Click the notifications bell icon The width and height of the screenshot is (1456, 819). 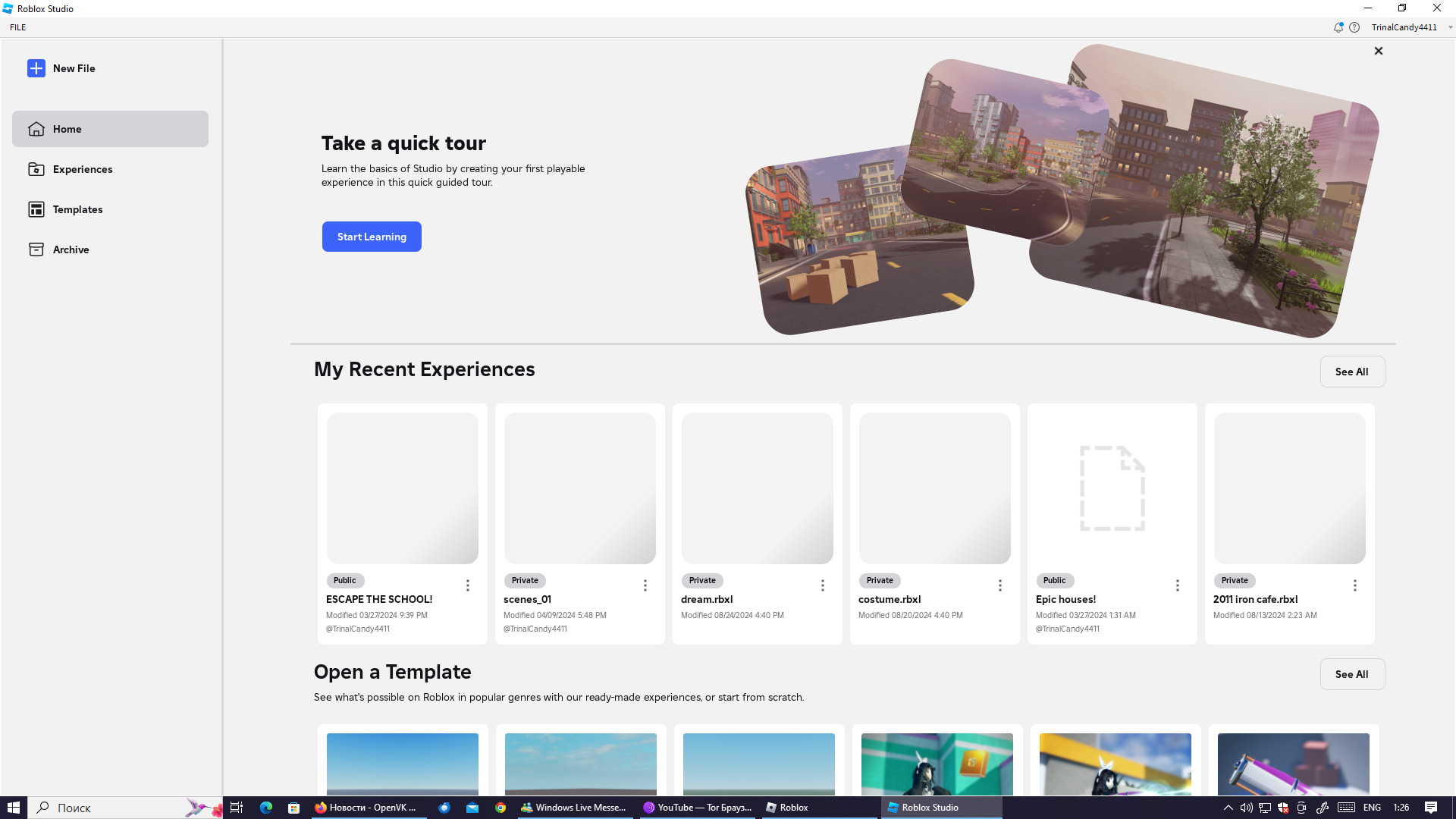[1338, 27]
